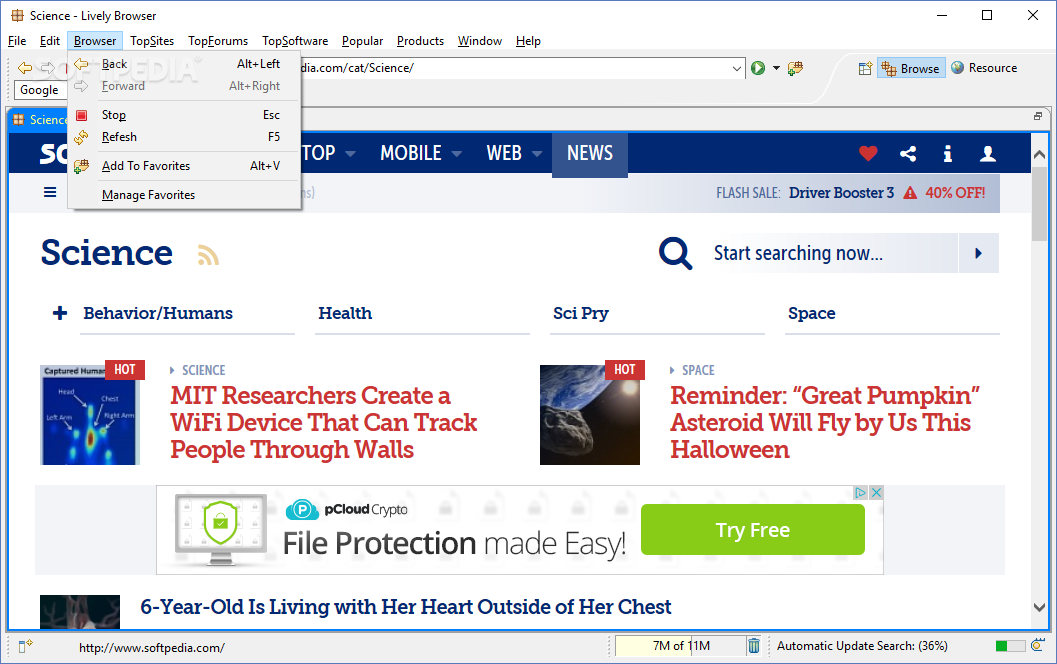The width and height of the screenshot is (1057, 664).
Task: Click the address bar URL field
Action: 516,68
